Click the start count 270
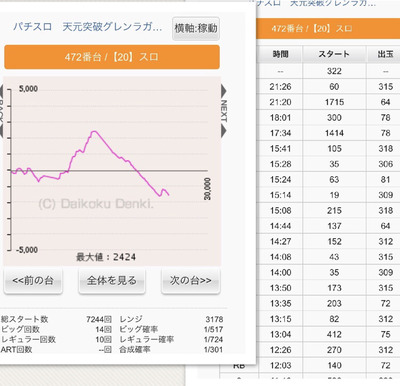400x386 pixels. pos(334,350)
